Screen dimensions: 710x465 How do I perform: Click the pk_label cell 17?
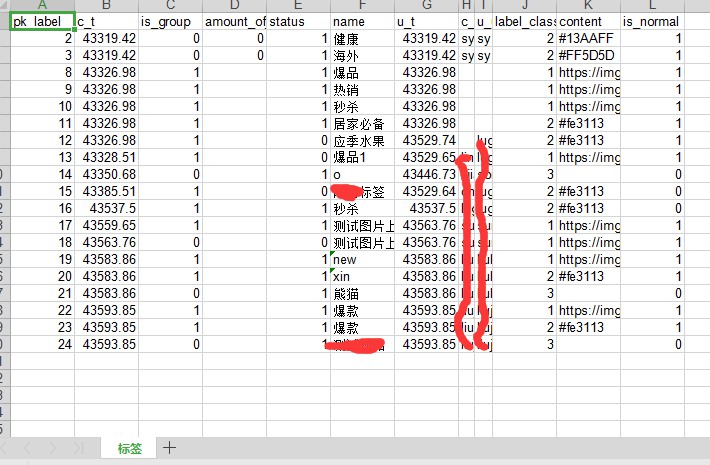point(43,225)
